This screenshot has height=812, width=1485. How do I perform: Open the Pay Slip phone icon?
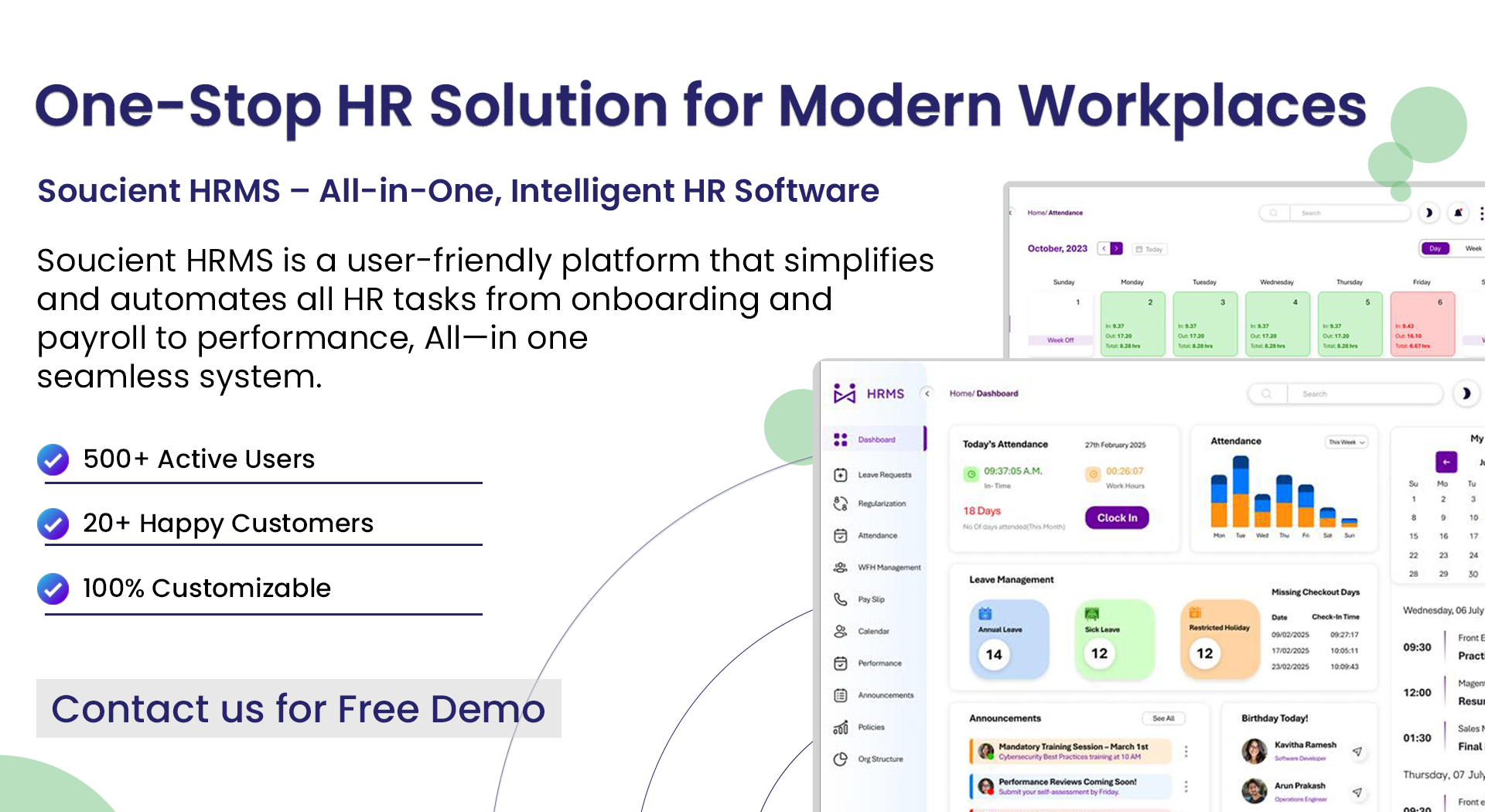pos(841,599)
